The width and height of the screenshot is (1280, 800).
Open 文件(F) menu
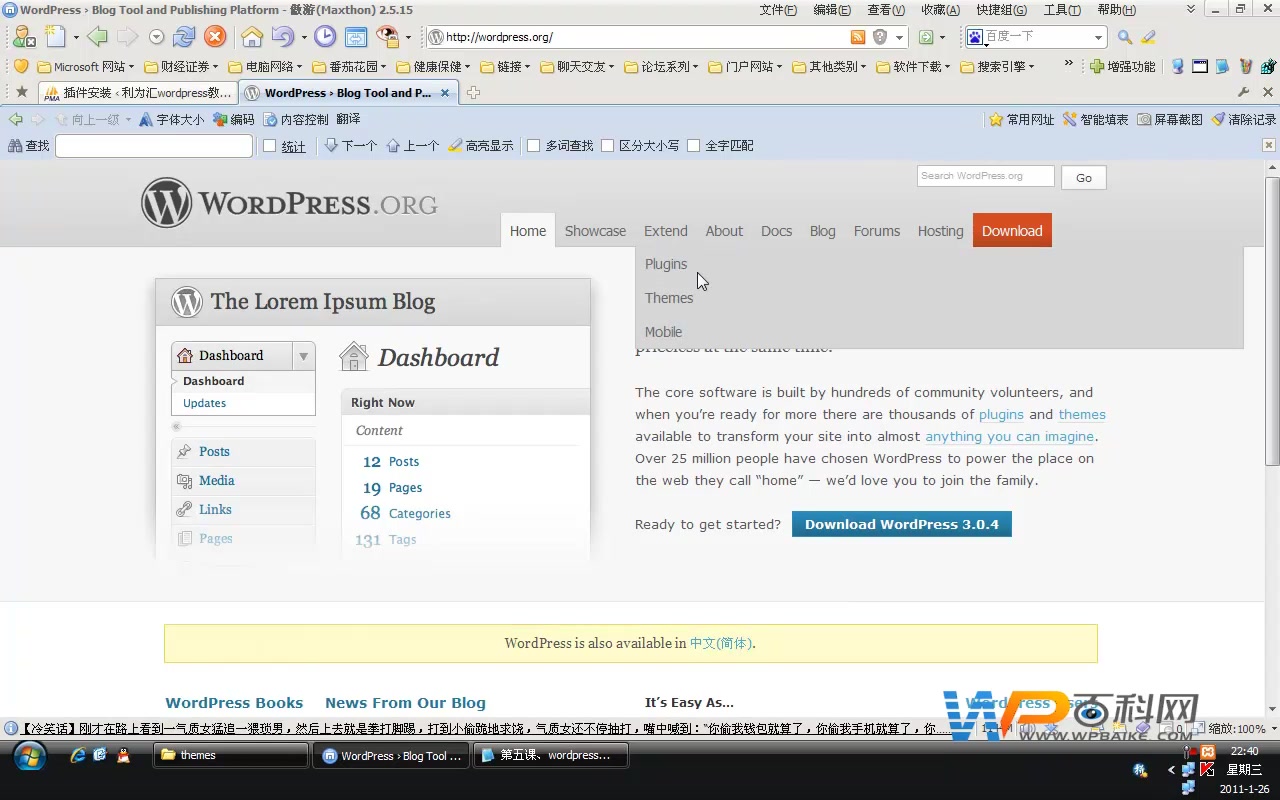pyautogui.click(x=778, y=10)
